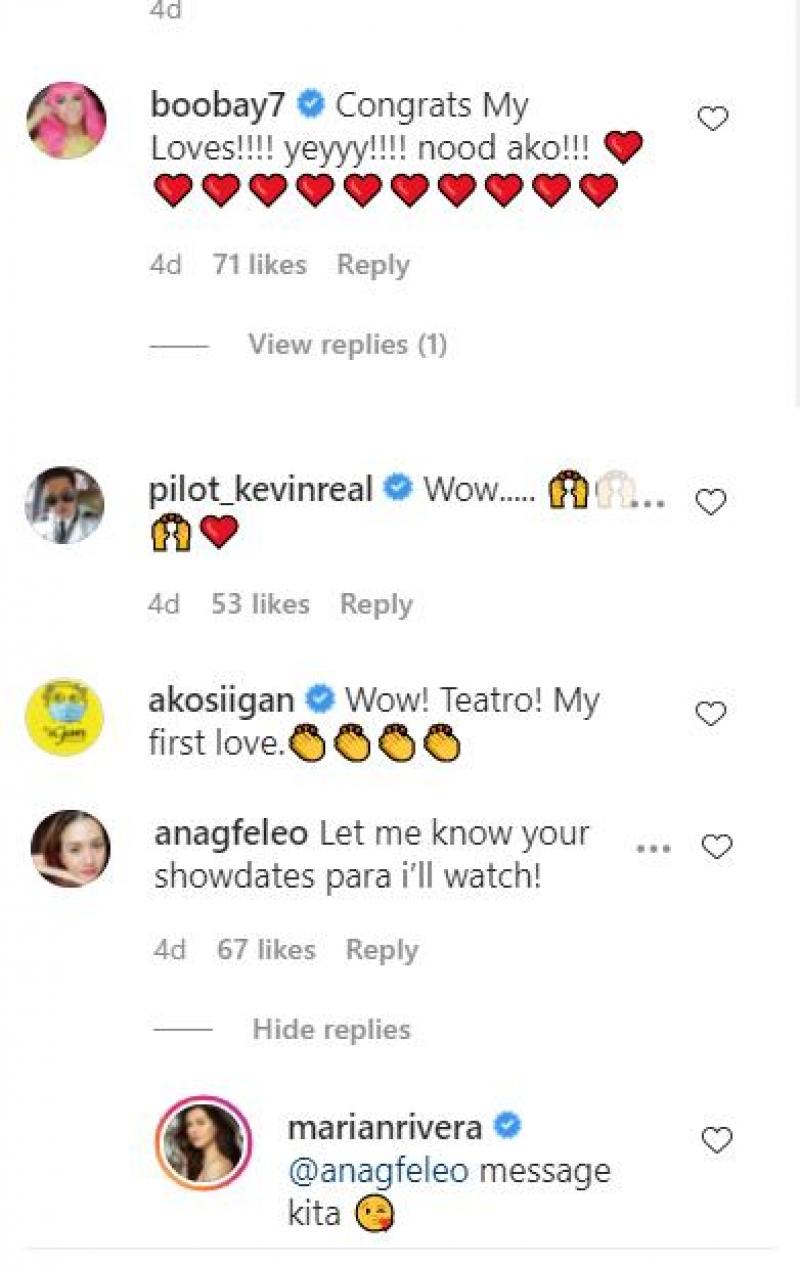Expand View replies (1) under boobay7

pyautogui.click(x=347, y=345)
